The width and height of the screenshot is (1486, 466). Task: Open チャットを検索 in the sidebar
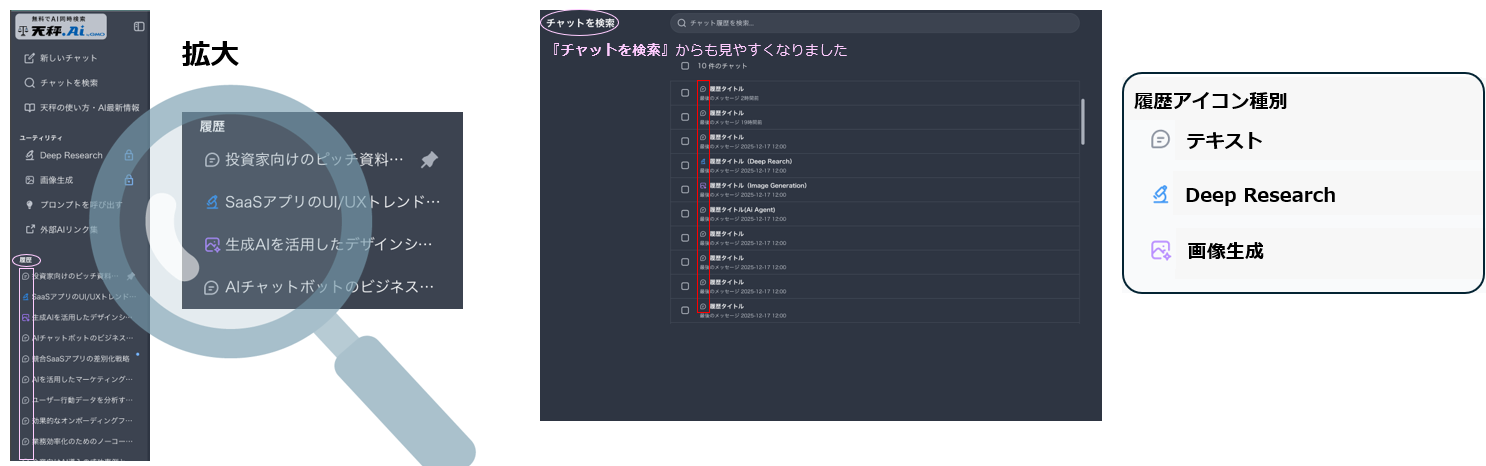coord(62,83)
